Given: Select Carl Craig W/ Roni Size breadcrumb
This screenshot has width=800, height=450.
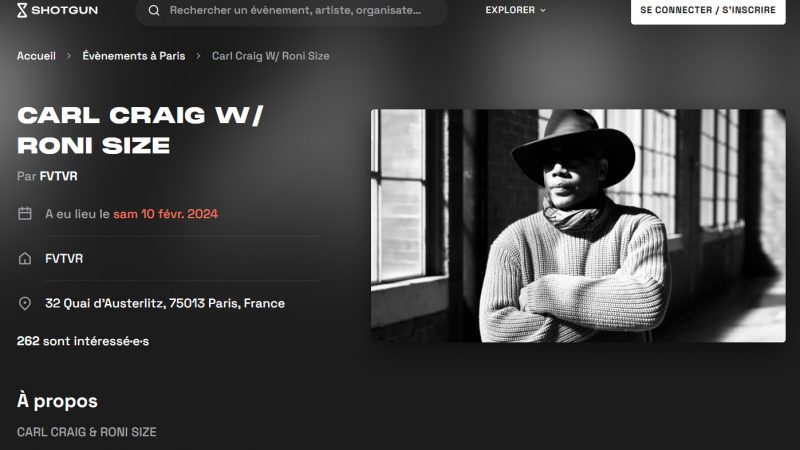Looking at the screenshot, I should tap(270, 56).
